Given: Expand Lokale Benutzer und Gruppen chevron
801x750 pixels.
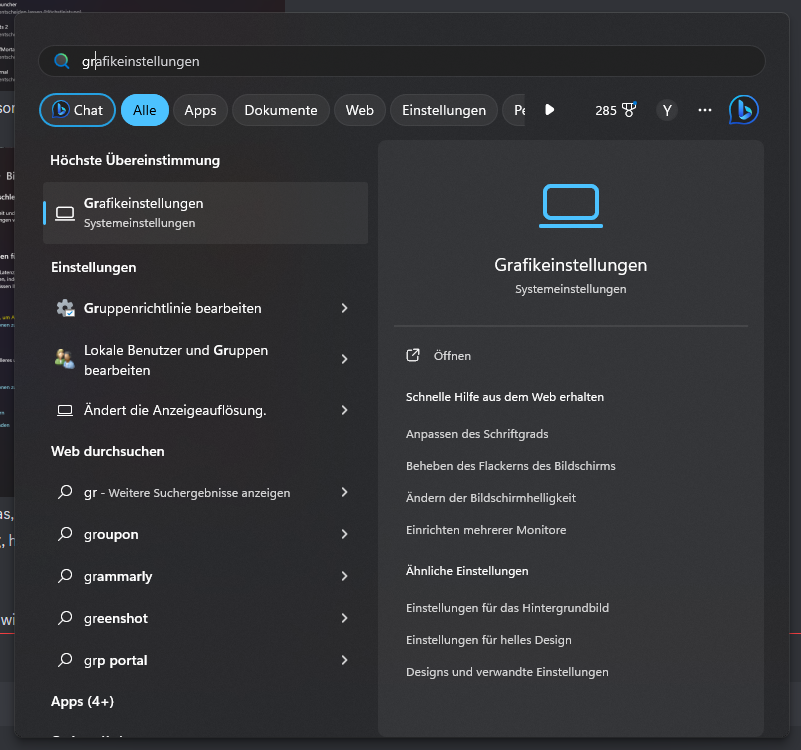Looking at the screenshot, I should pos(344,359).
